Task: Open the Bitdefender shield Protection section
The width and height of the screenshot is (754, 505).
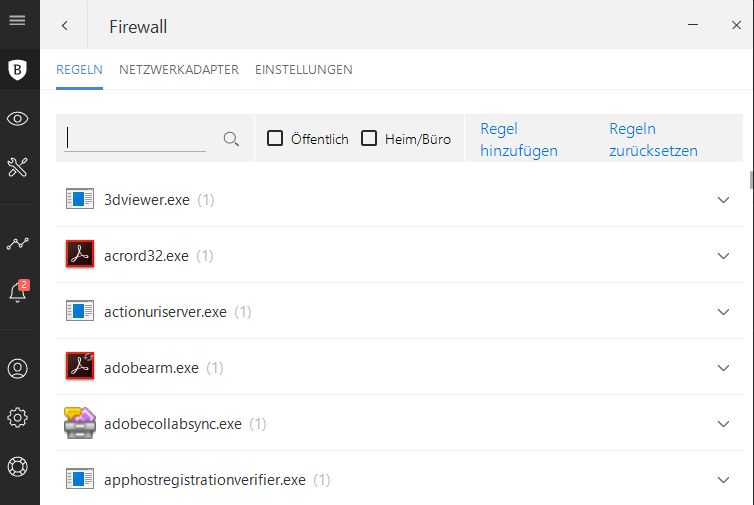Action: click(x=17, y=70)
